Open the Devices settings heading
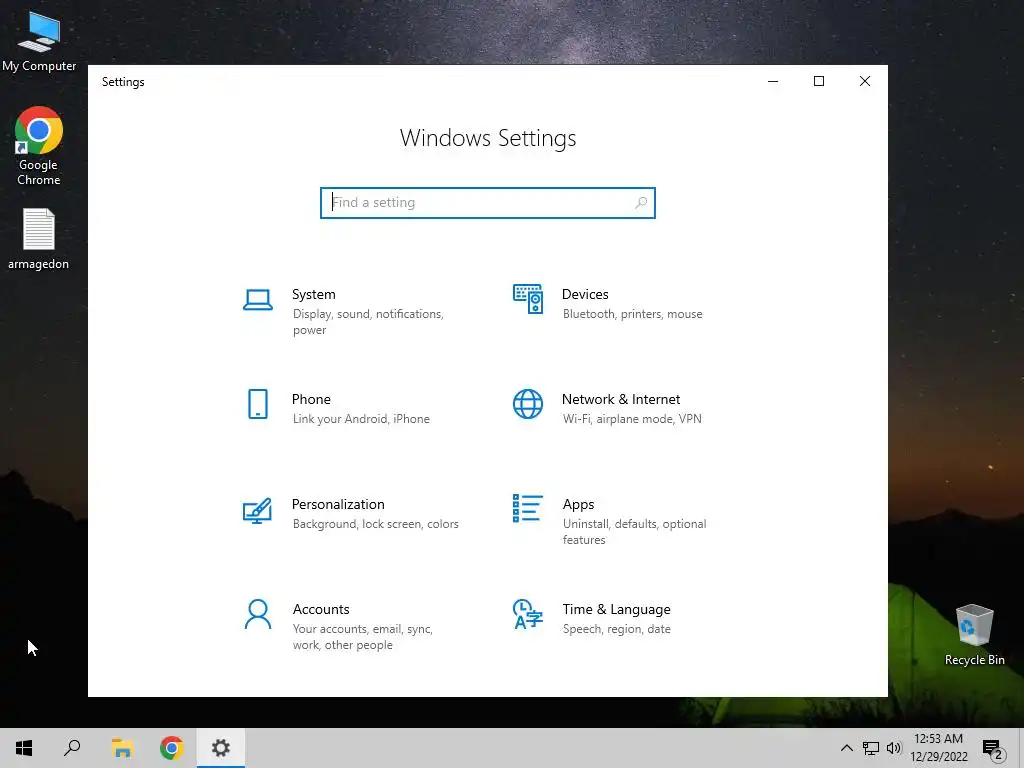1024x768 pixels. [585, 295]
